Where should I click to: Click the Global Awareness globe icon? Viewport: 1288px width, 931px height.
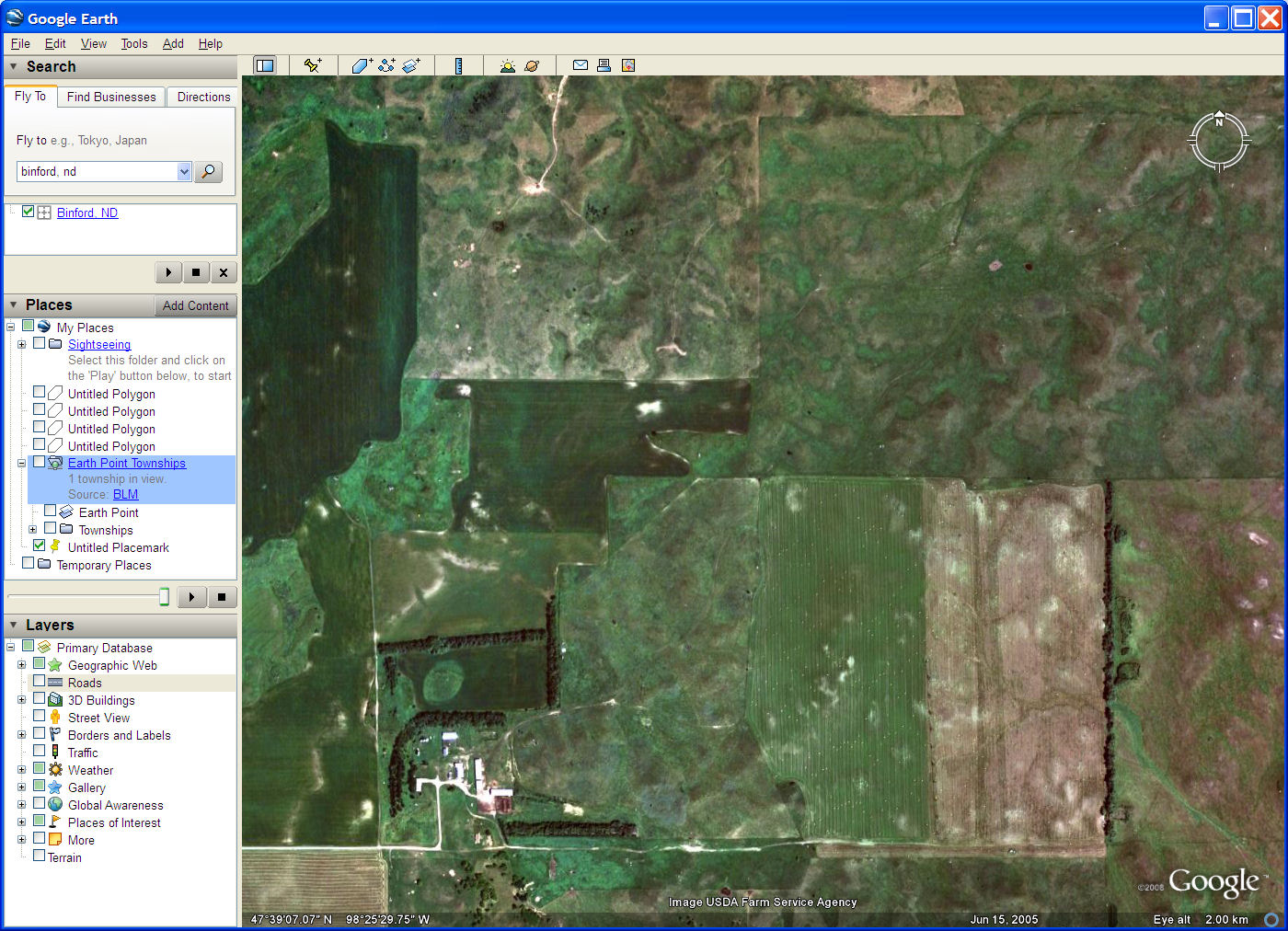[55, 805]
